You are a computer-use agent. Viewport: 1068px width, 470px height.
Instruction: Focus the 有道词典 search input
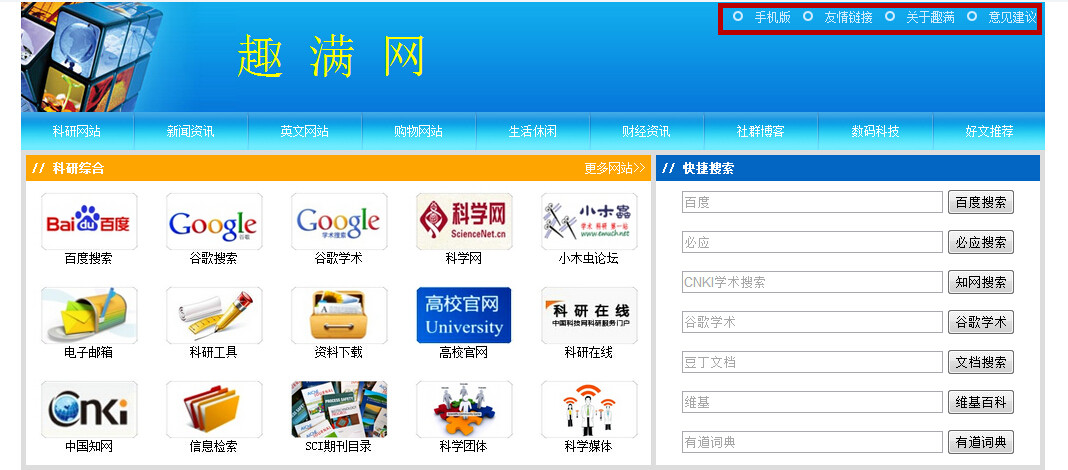pos(812,442)
